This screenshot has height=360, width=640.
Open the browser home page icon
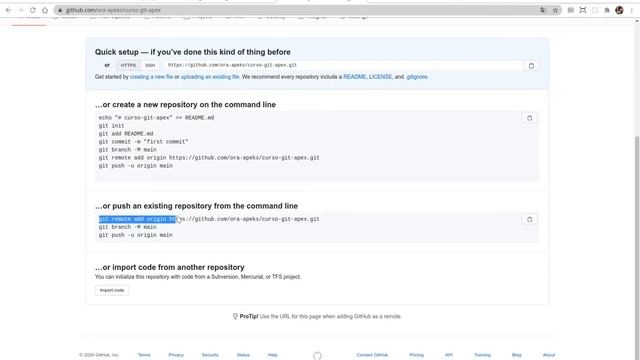point(45,10)
